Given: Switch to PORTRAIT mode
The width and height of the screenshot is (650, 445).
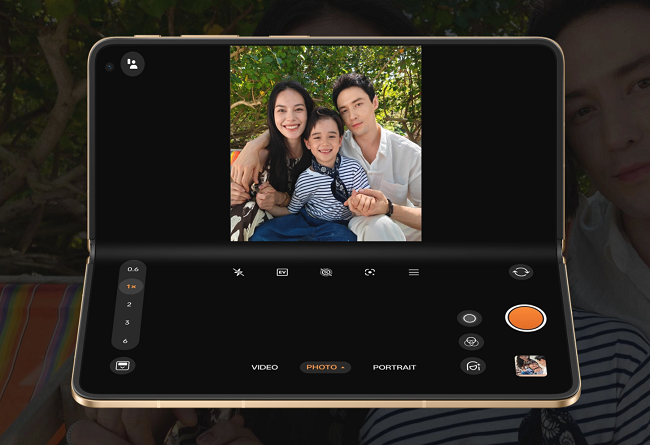Looking at the screenshot, I should [394, 367].
